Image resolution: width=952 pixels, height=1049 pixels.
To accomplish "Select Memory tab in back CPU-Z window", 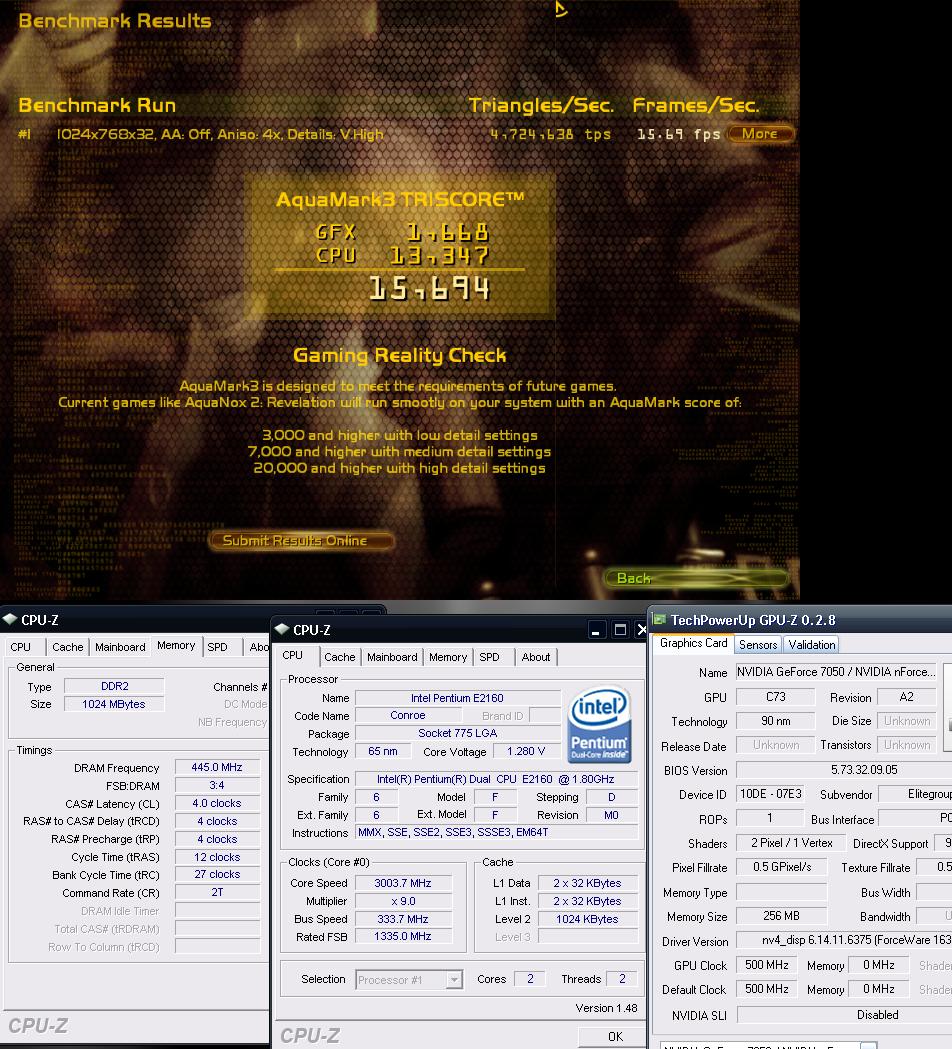I will click(176, 646).
